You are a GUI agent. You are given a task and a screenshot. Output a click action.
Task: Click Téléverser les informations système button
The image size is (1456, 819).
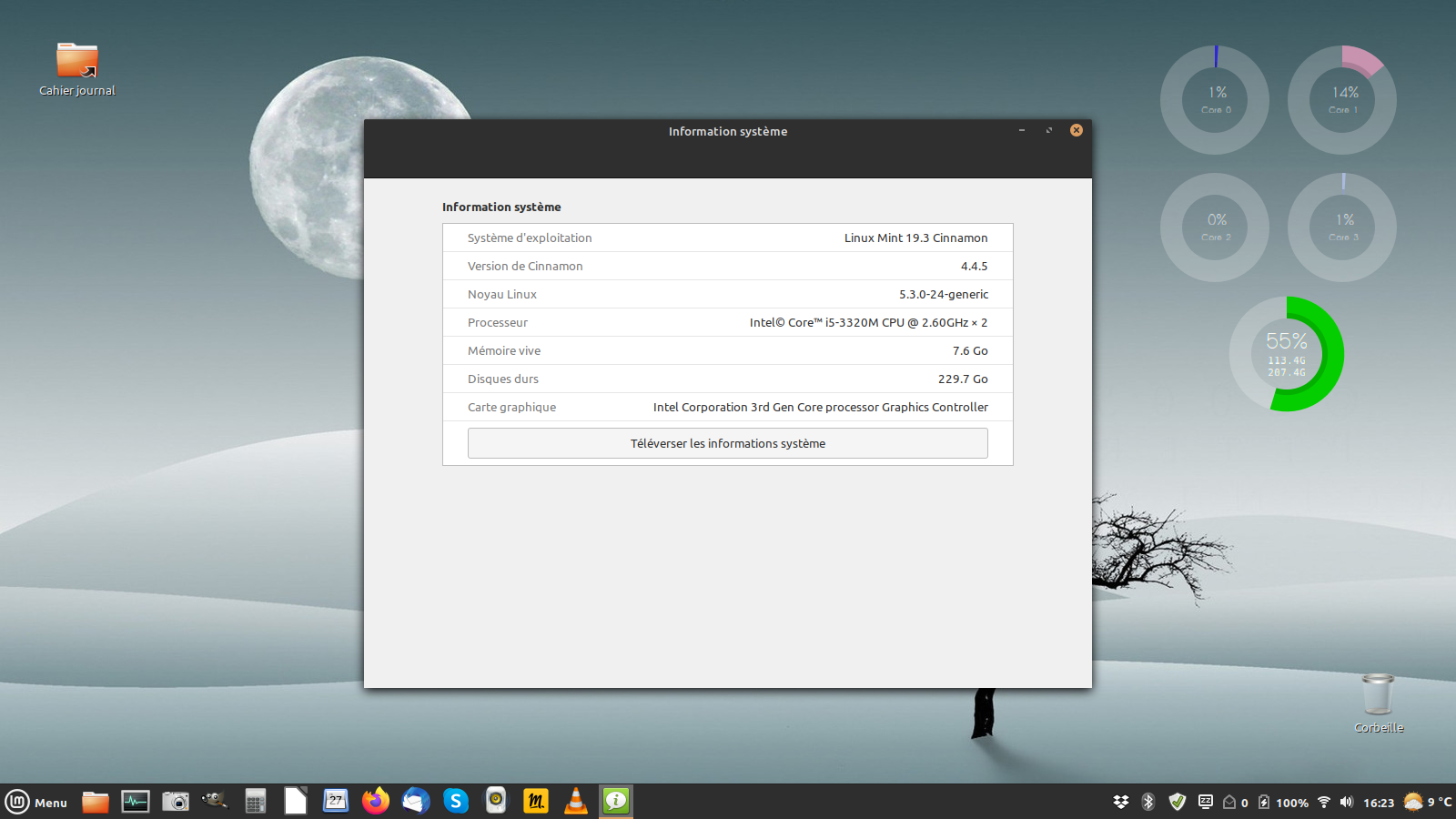click(x=728, y=443)
